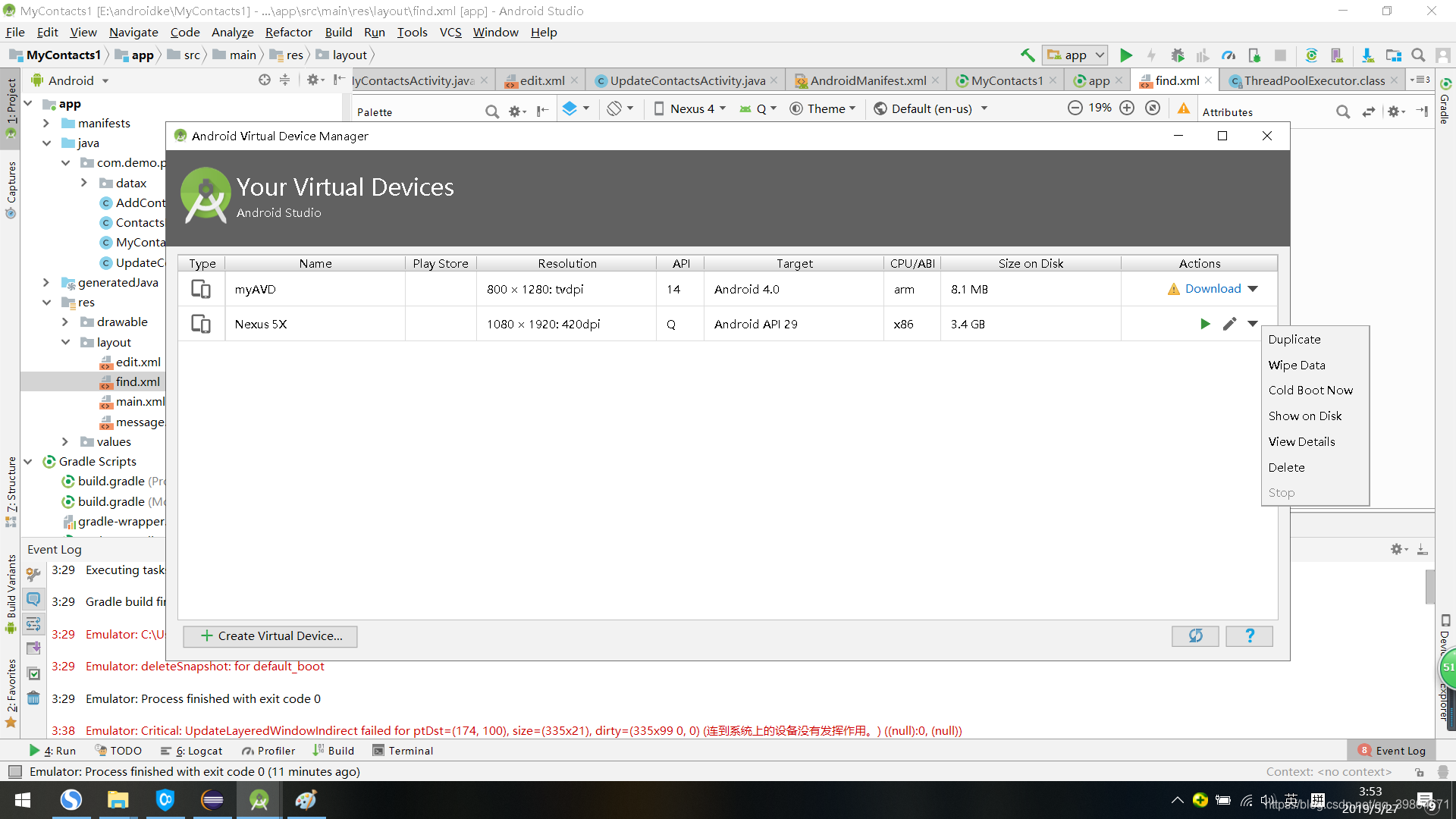Click collapse all icon in Project panel header
1456x819 pixels.
click(x=285, y=80)
